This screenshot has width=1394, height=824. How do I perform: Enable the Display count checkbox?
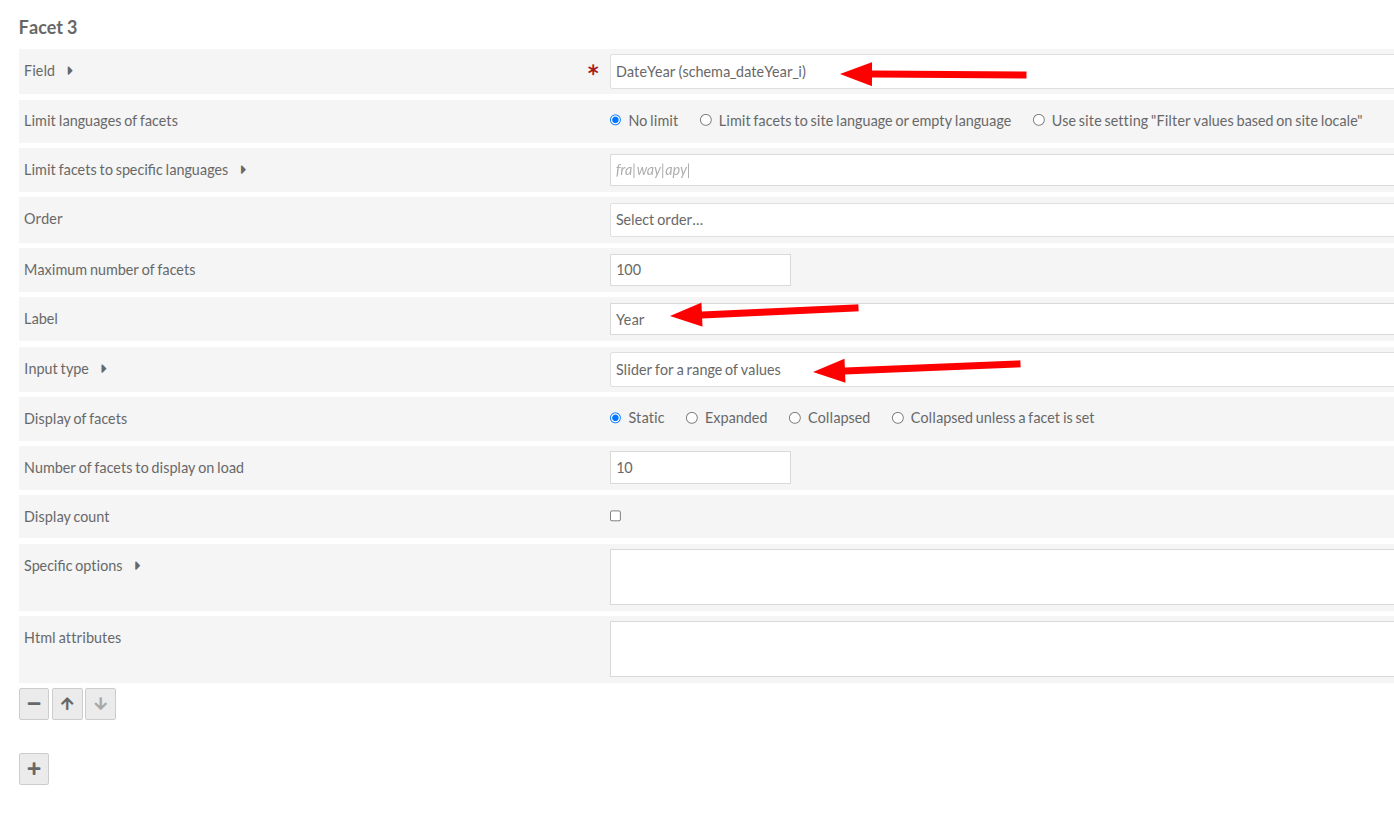point(616,516)
